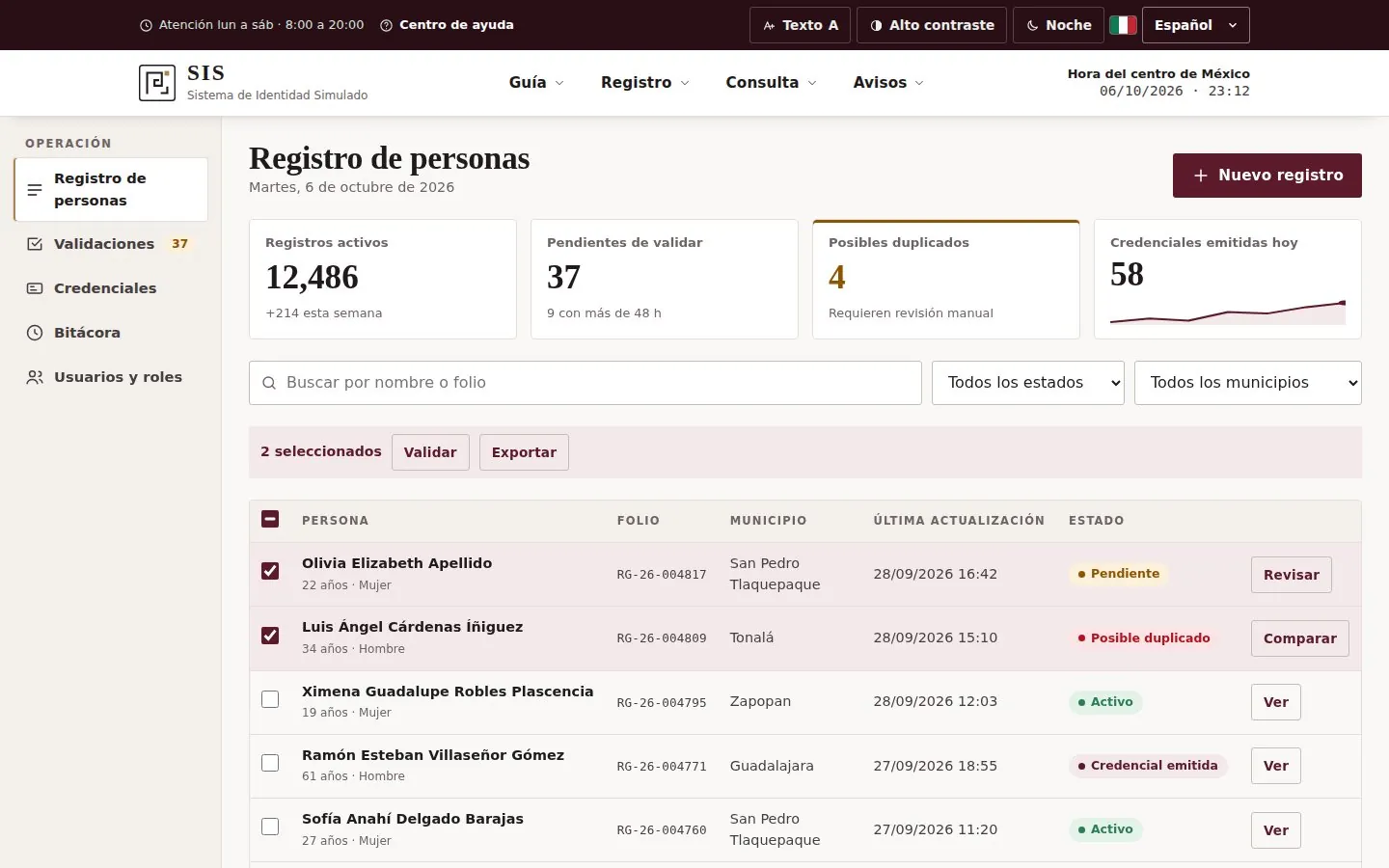Image resolution: width=1389 pixels, height=868 pixels.
Task: Click the moon icon for Noche mode
Action: coord(1032,25)
